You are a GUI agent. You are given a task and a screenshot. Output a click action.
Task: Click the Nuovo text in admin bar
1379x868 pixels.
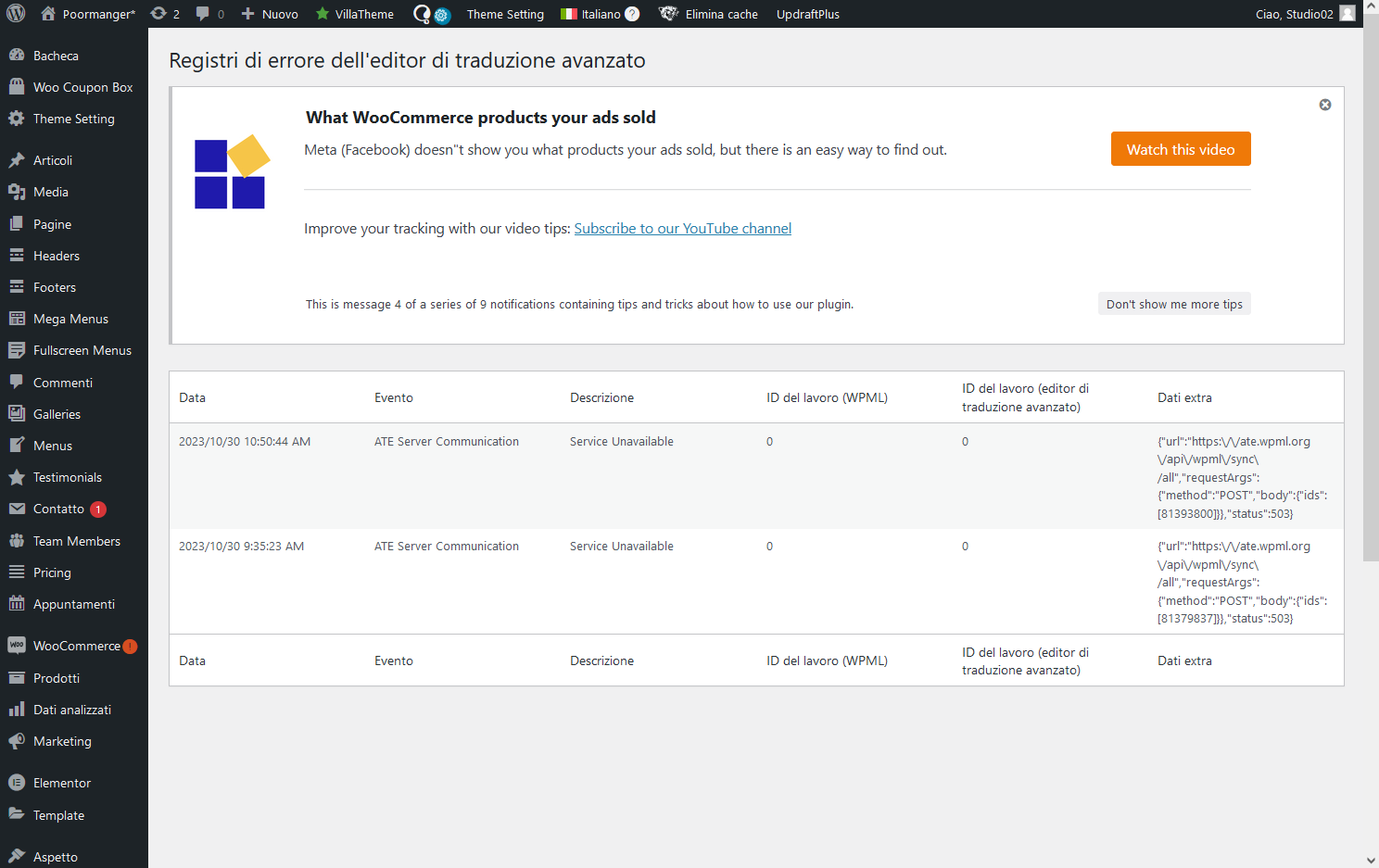(x=280, y=14)
